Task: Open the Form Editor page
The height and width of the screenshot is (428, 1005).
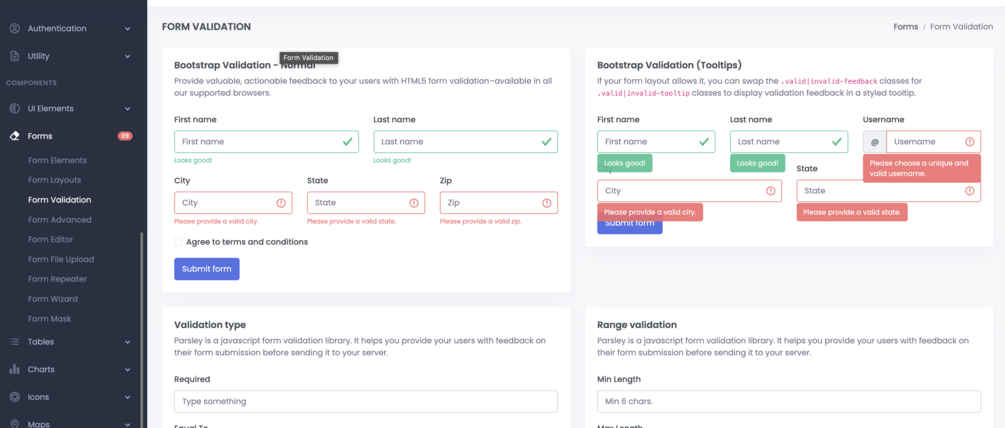Action: click(51, 239)
